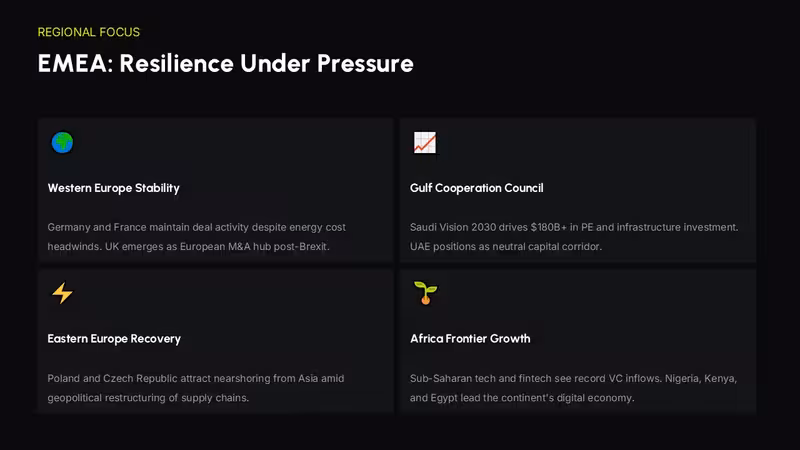This screenshot has height=450, width=800.
Task: Click the Poland and Czech Republic paragraph
Action: (x=196, y=388)
